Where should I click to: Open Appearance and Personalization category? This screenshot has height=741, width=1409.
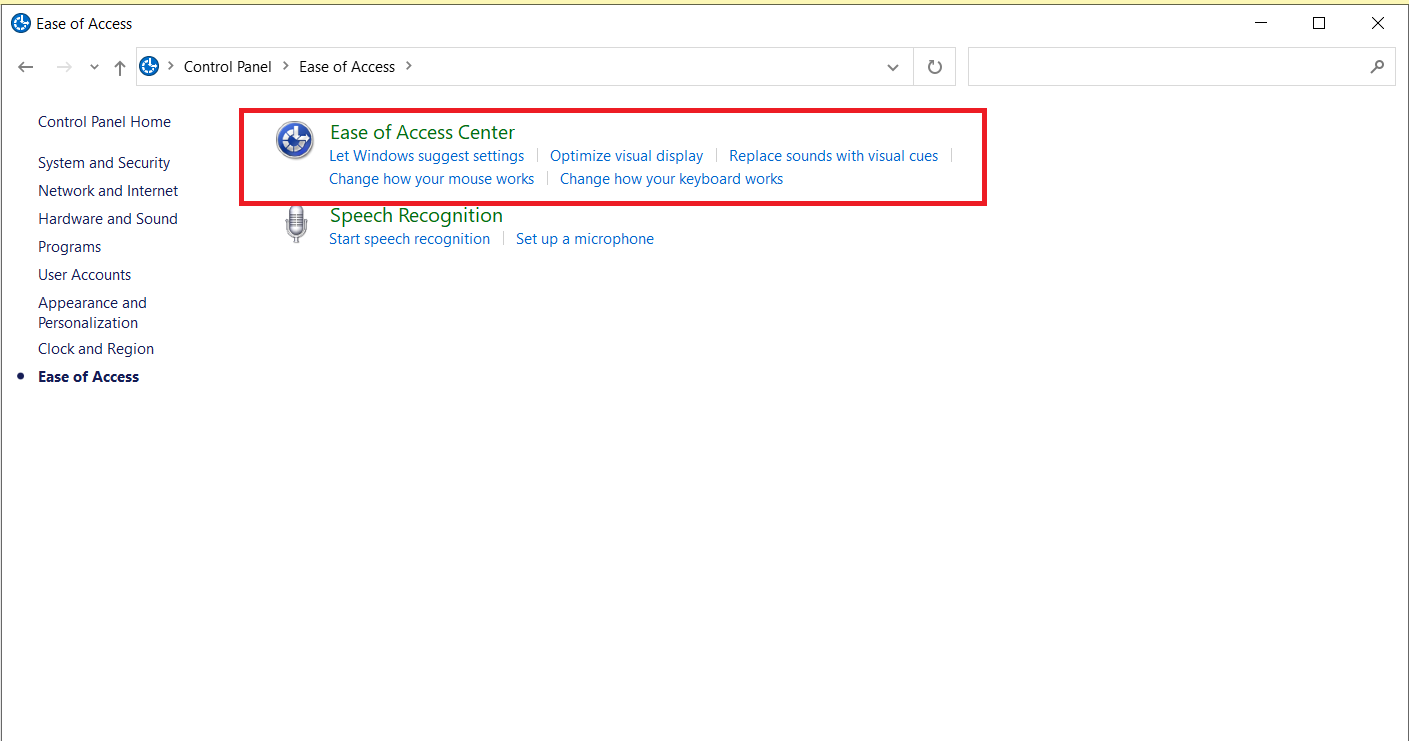[x=92, y=313]
